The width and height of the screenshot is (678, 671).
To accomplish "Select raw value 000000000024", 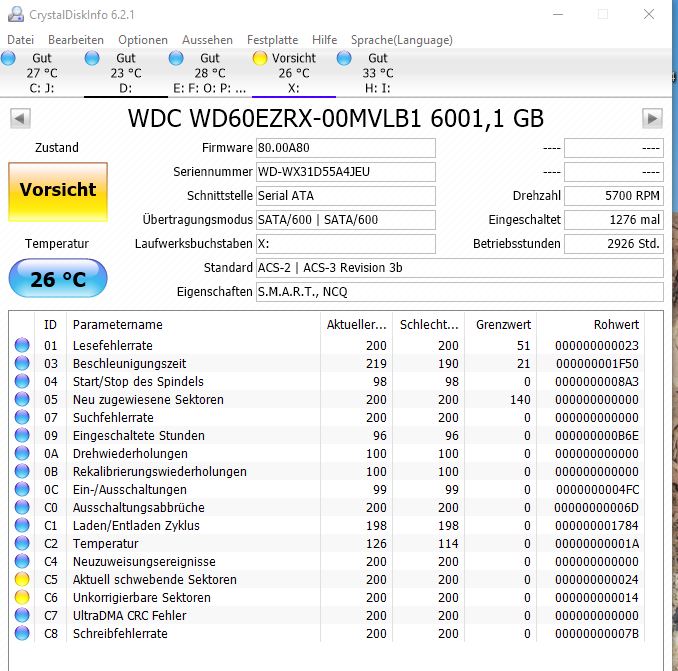I will click(x=597, y=579).
